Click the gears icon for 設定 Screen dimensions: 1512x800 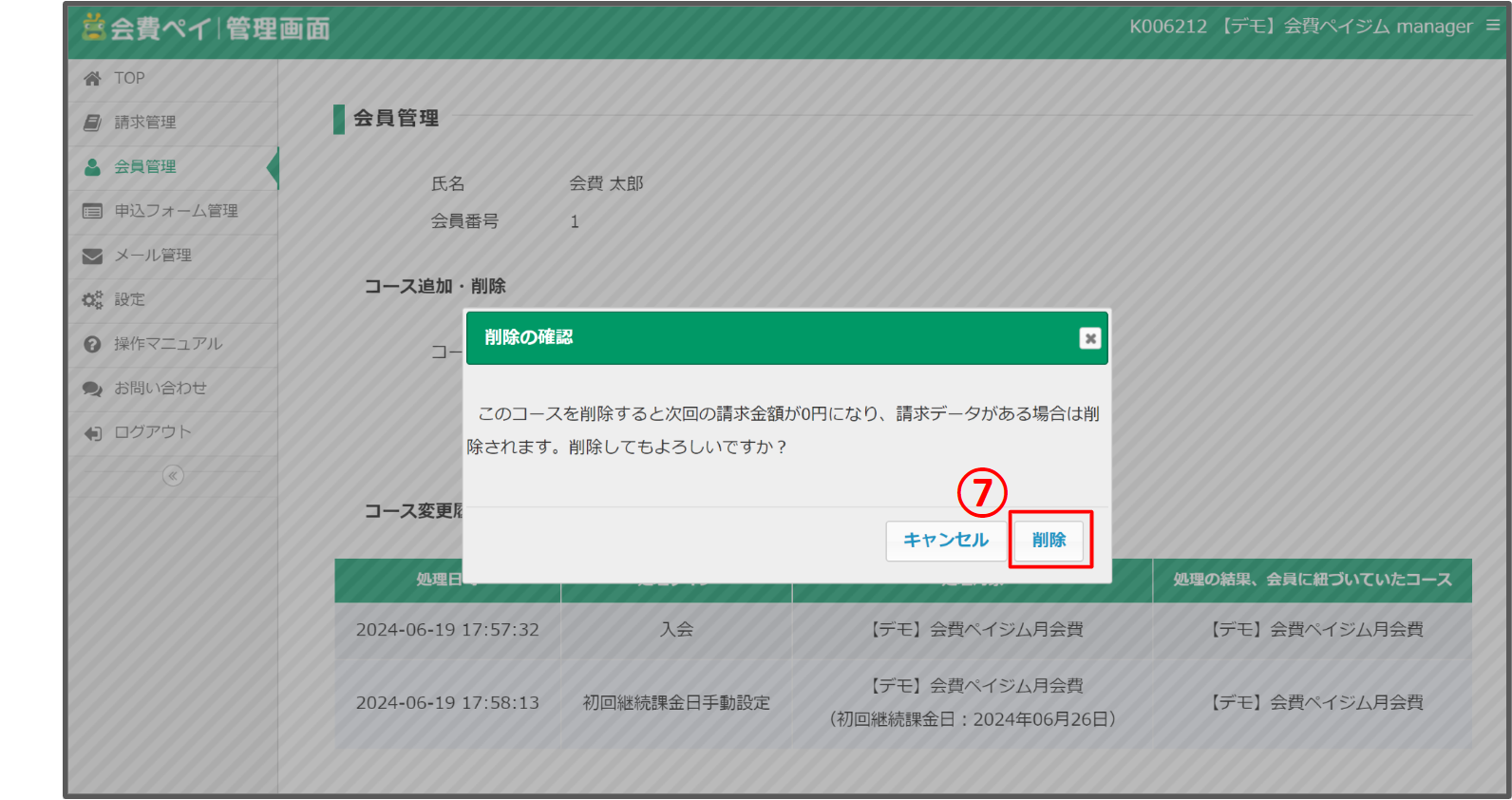pyautogui.click(x=92, y=300)
